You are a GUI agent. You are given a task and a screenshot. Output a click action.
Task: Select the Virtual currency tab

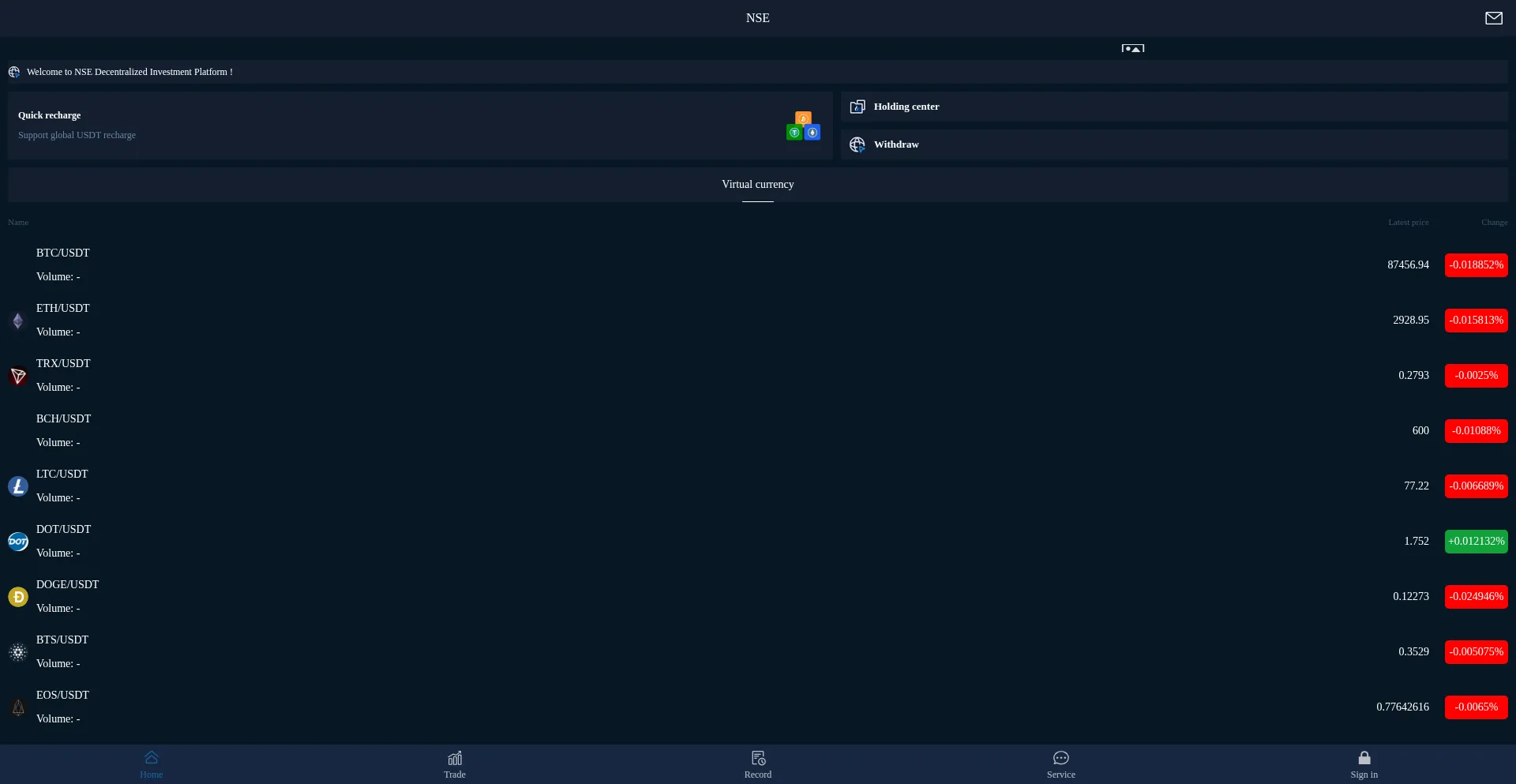[x=758, y=185]
